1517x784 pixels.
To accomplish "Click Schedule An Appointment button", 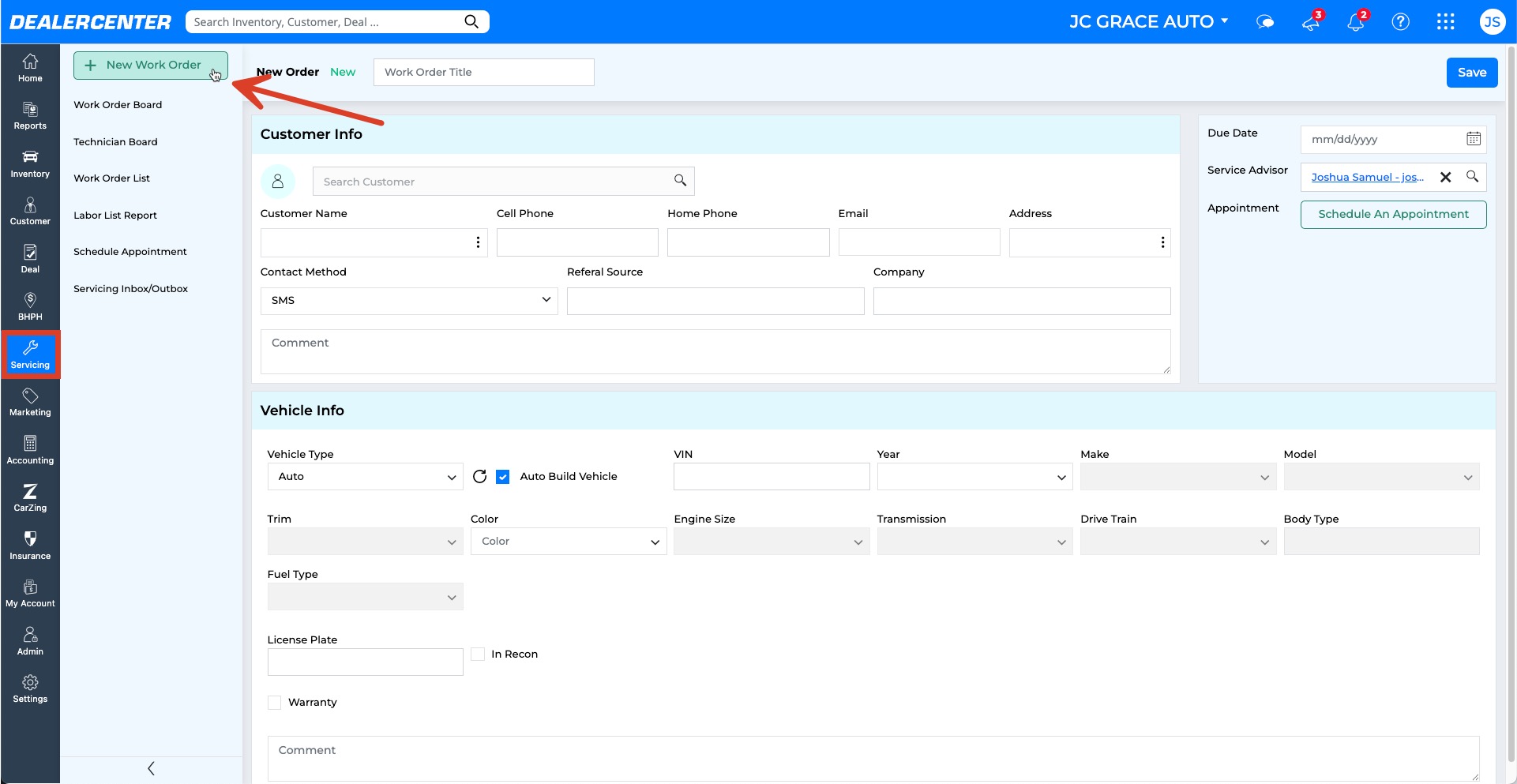I will [1393, 215].
